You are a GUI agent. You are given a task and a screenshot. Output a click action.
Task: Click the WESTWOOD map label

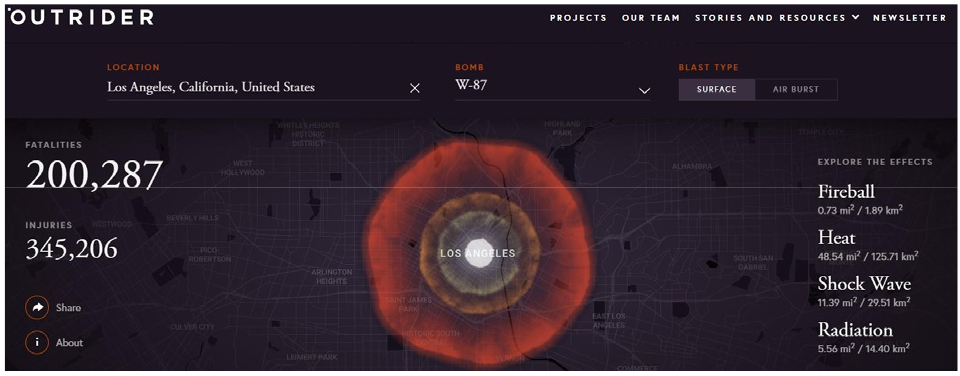click(x=111, y=224)
